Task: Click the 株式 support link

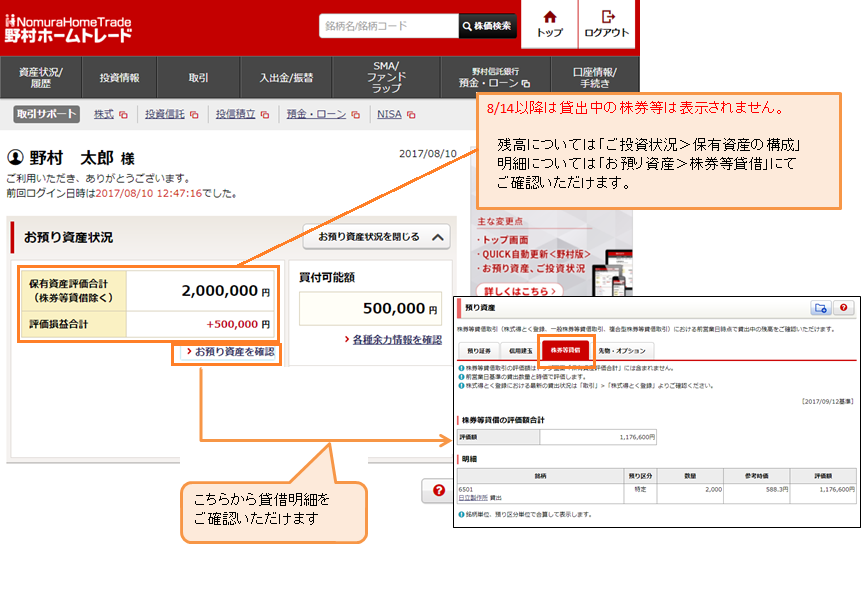Action: click(x=103, y=114)
